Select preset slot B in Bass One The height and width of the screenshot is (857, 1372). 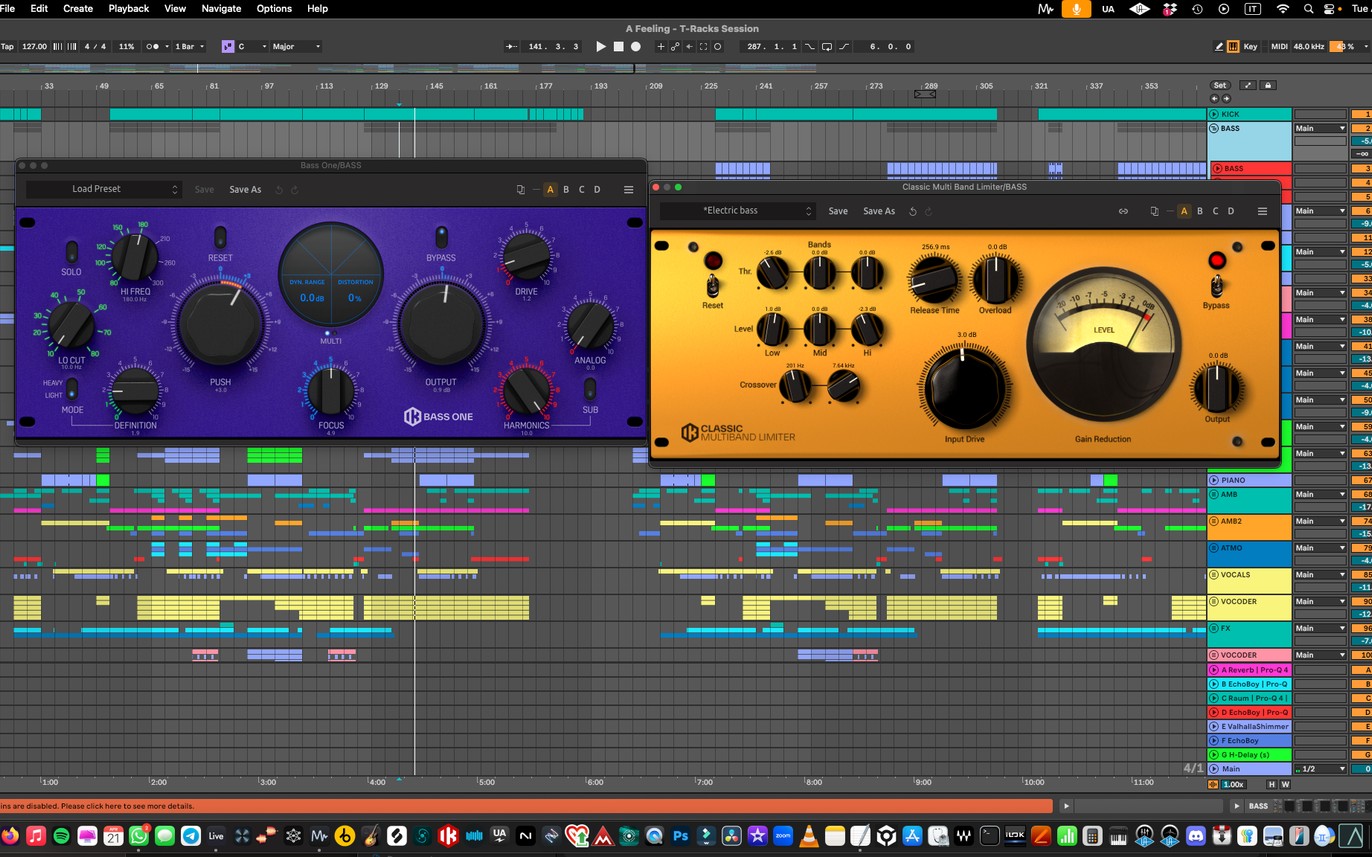[566, 189]
